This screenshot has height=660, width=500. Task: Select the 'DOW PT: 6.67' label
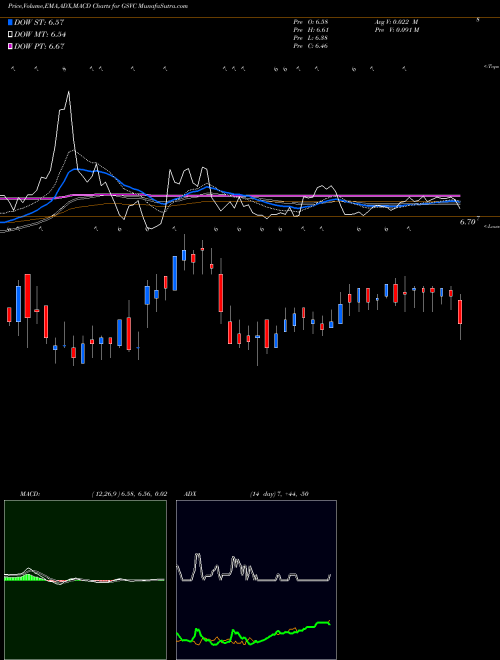[x=39, y=46]
